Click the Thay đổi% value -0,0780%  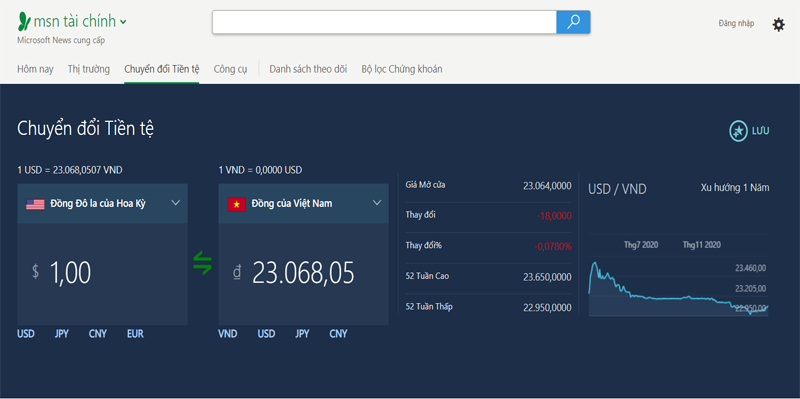pyautogui.click(x=553, y=247)
